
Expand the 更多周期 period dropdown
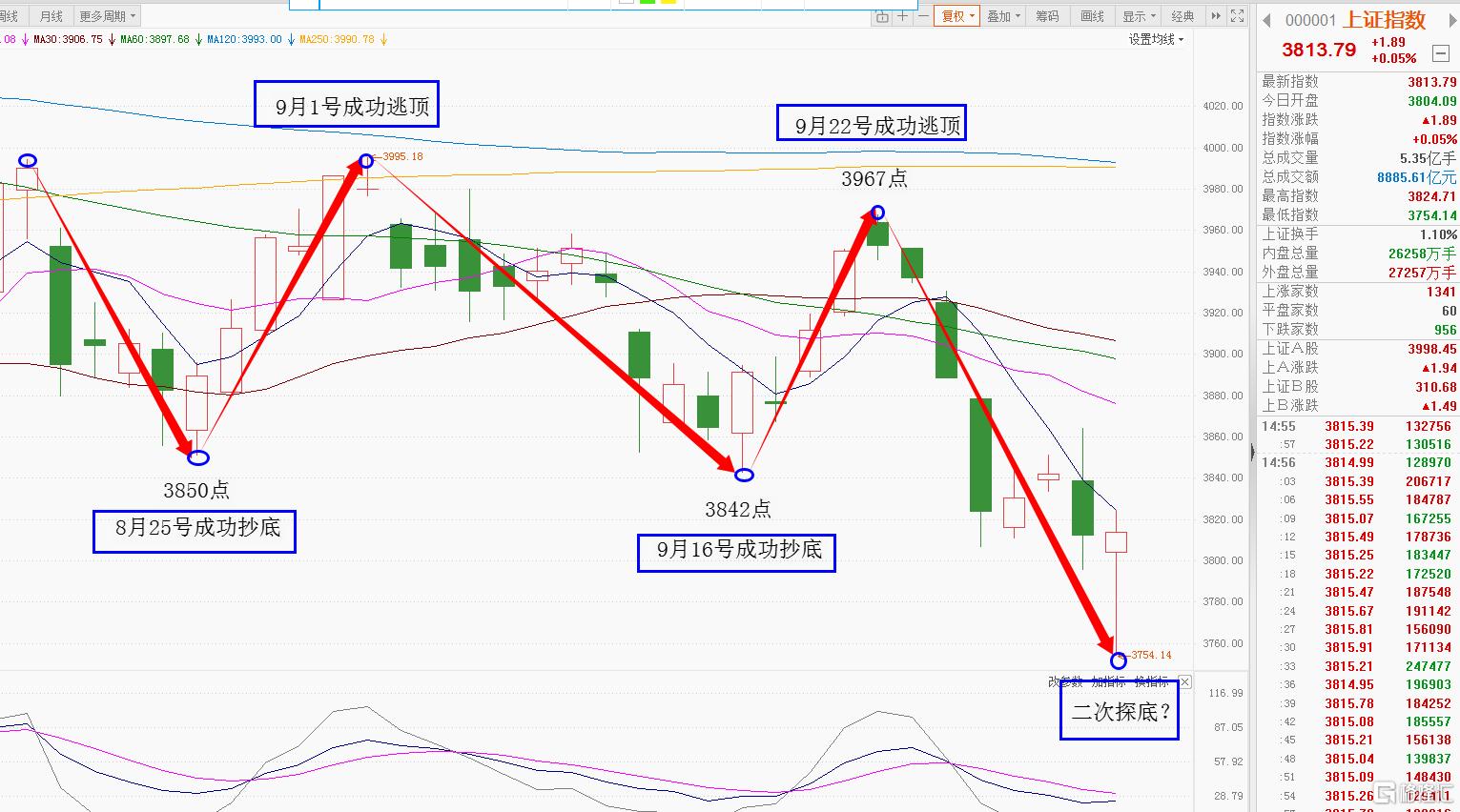(x=107, y=16)
